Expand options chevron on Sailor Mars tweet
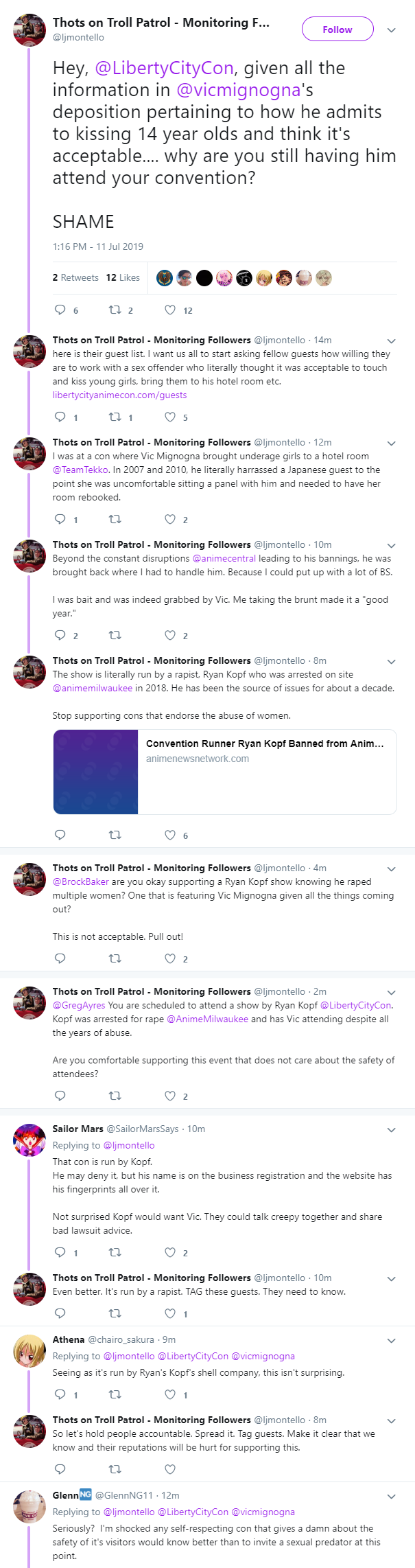The width and height of the screenshot is (415, 1568). [x=391, y=1130]
